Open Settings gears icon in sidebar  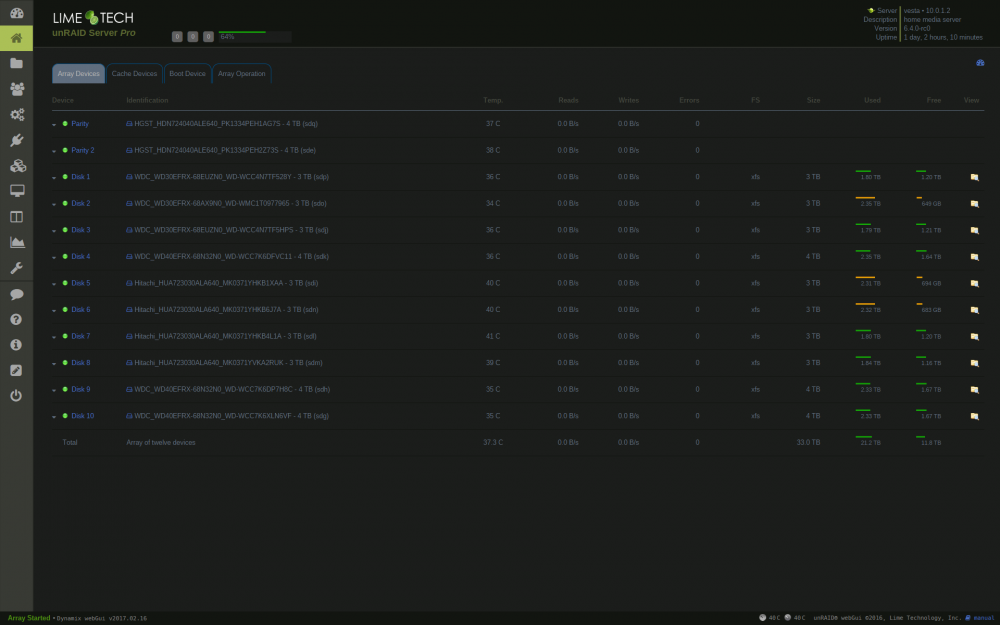click(x=17, y=114)
